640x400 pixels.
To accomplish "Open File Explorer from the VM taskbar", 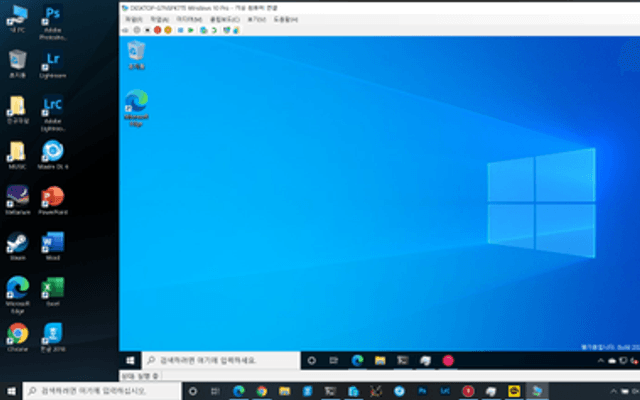I will [380, 360].
